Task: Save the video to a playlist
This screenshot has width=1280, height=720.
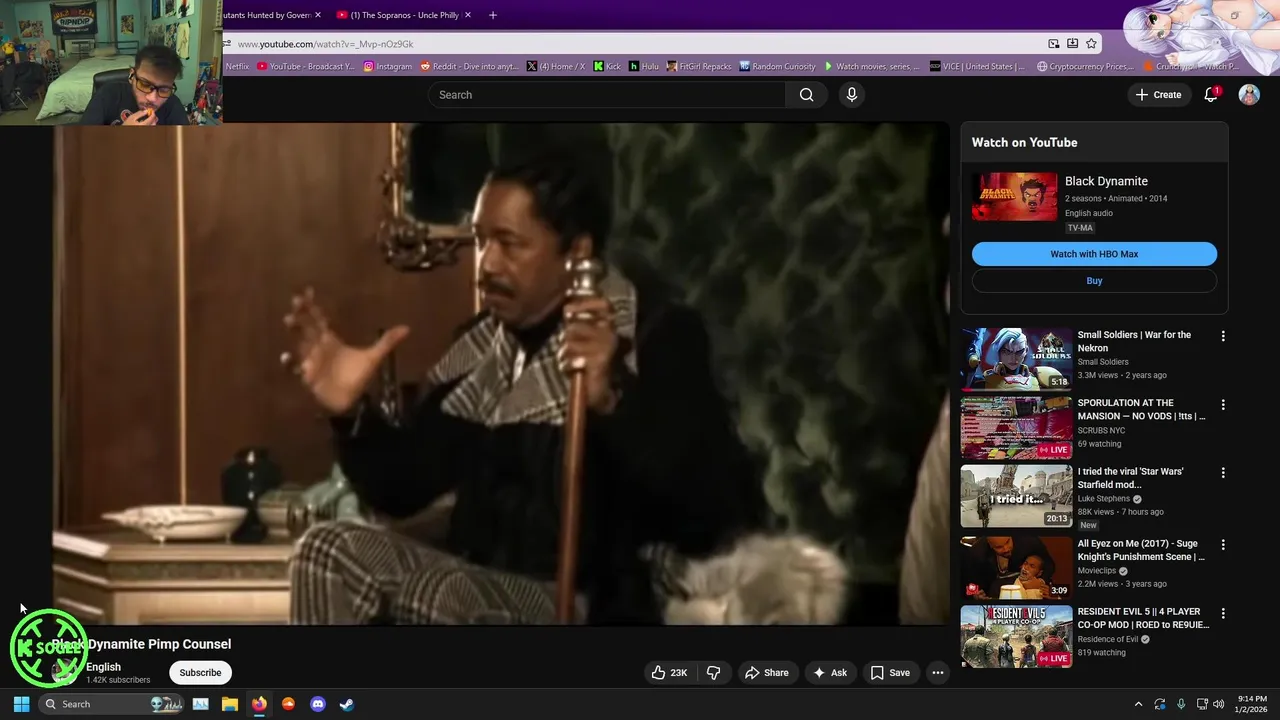Action: coord(890,673)
